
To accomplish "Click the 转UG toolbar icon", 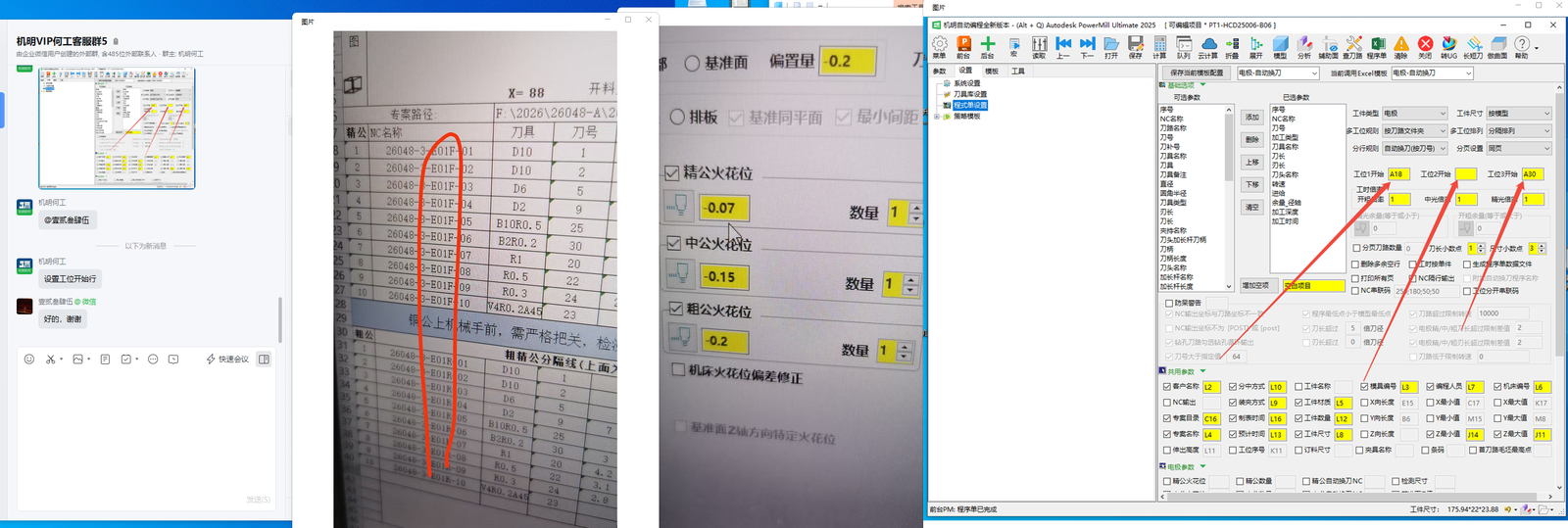I will [x=1448, y=46].
